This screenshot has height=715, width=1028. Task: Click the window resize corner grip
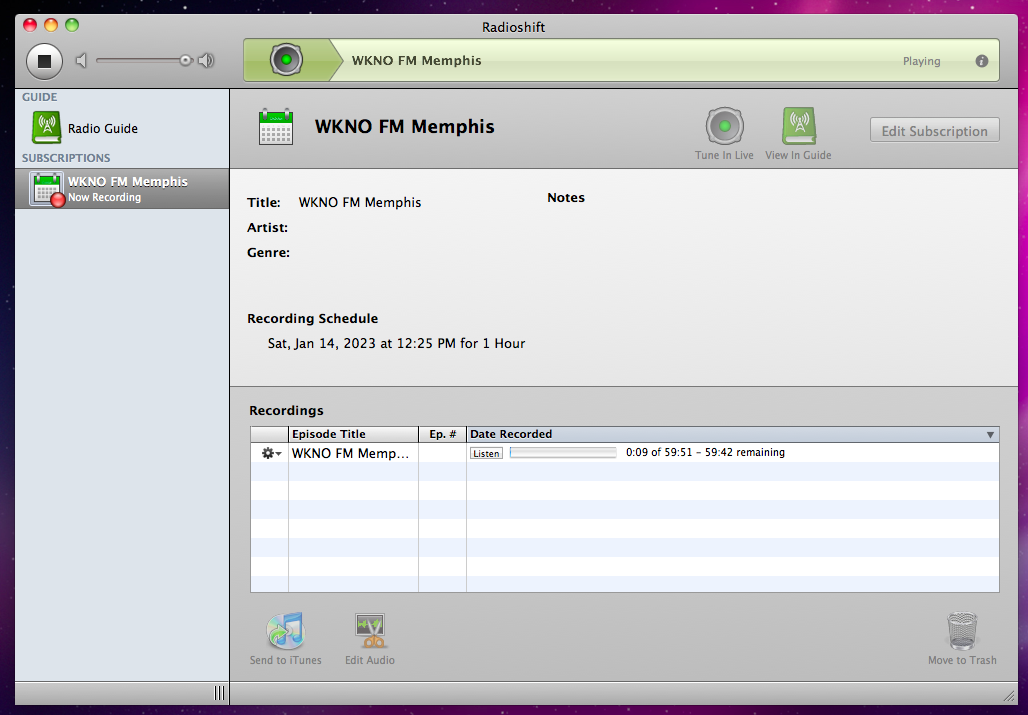[1008, 695]
